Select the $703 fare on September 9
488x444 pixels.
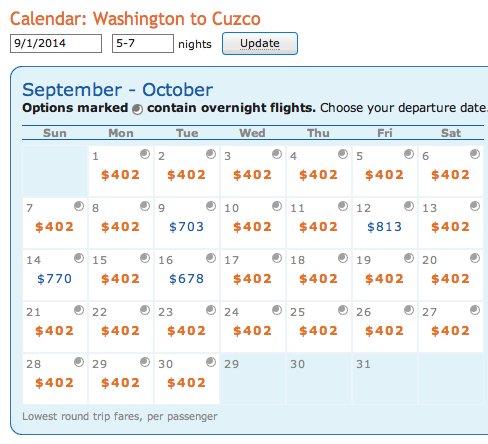[x=186, y=227]
